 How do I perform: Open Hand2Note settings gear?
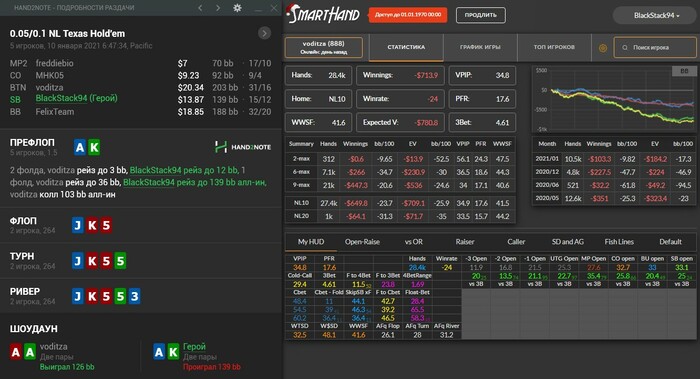[238, 8]
